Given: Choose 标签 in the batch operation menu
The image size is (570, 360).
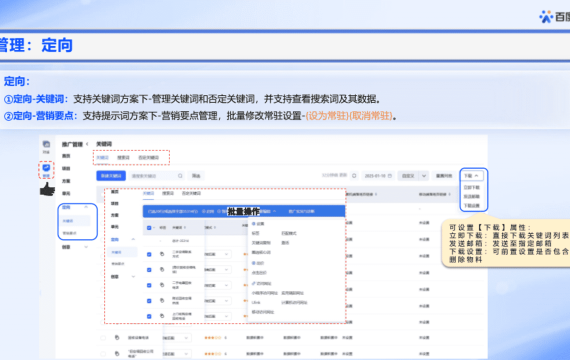Looking at the screenshot, I should point(256,233).
